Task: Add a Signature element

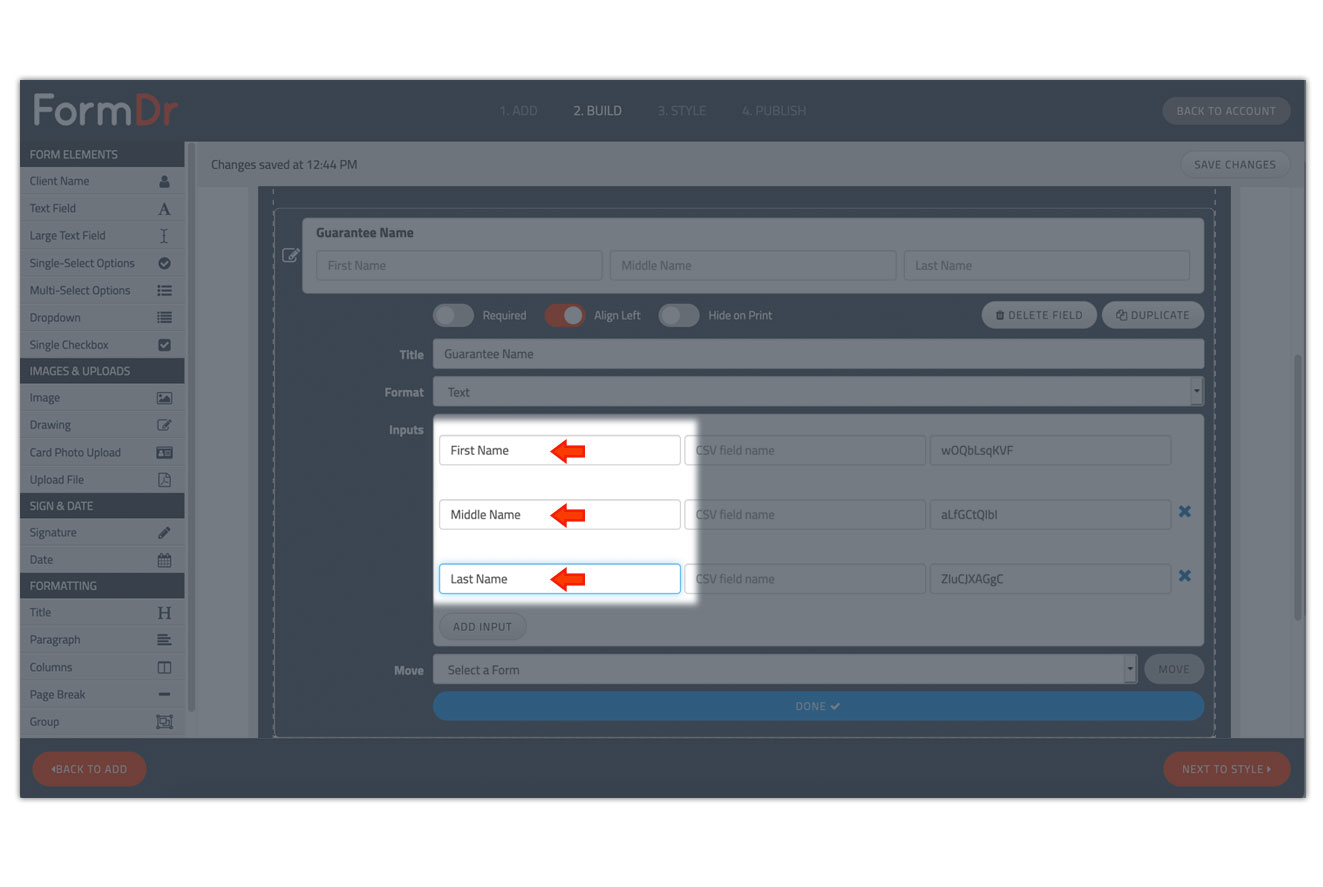Action: [x=101, y=532]
